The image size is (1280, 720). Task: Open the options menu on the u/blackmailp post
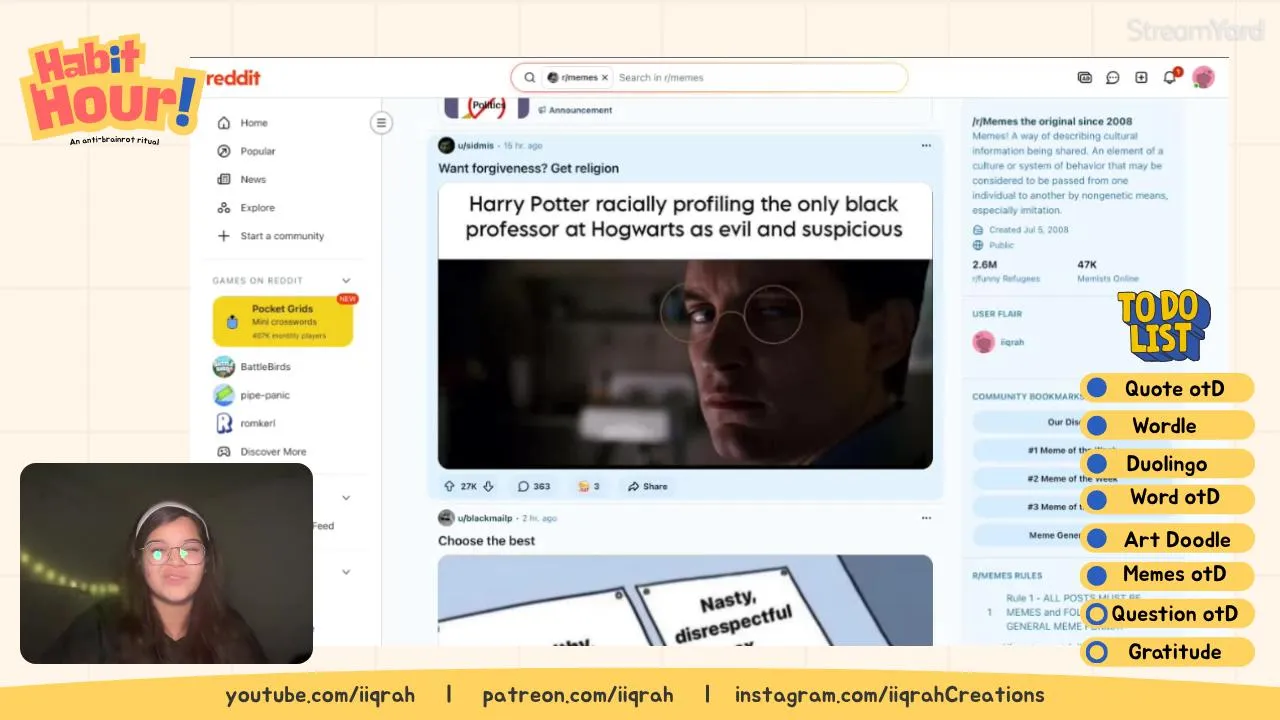[926, 518]
